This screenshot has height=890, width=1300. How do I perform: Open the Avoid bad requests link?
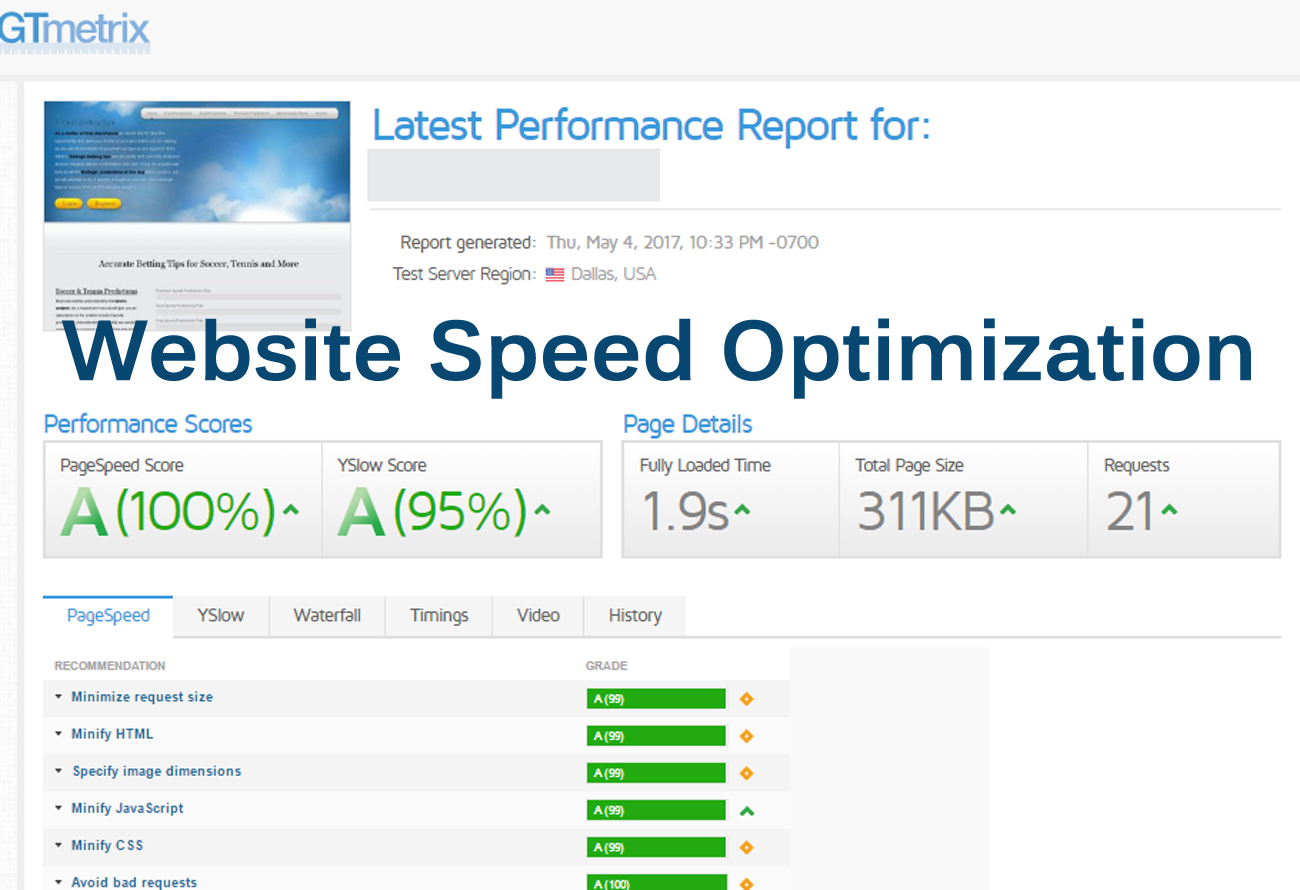[134, 882]
